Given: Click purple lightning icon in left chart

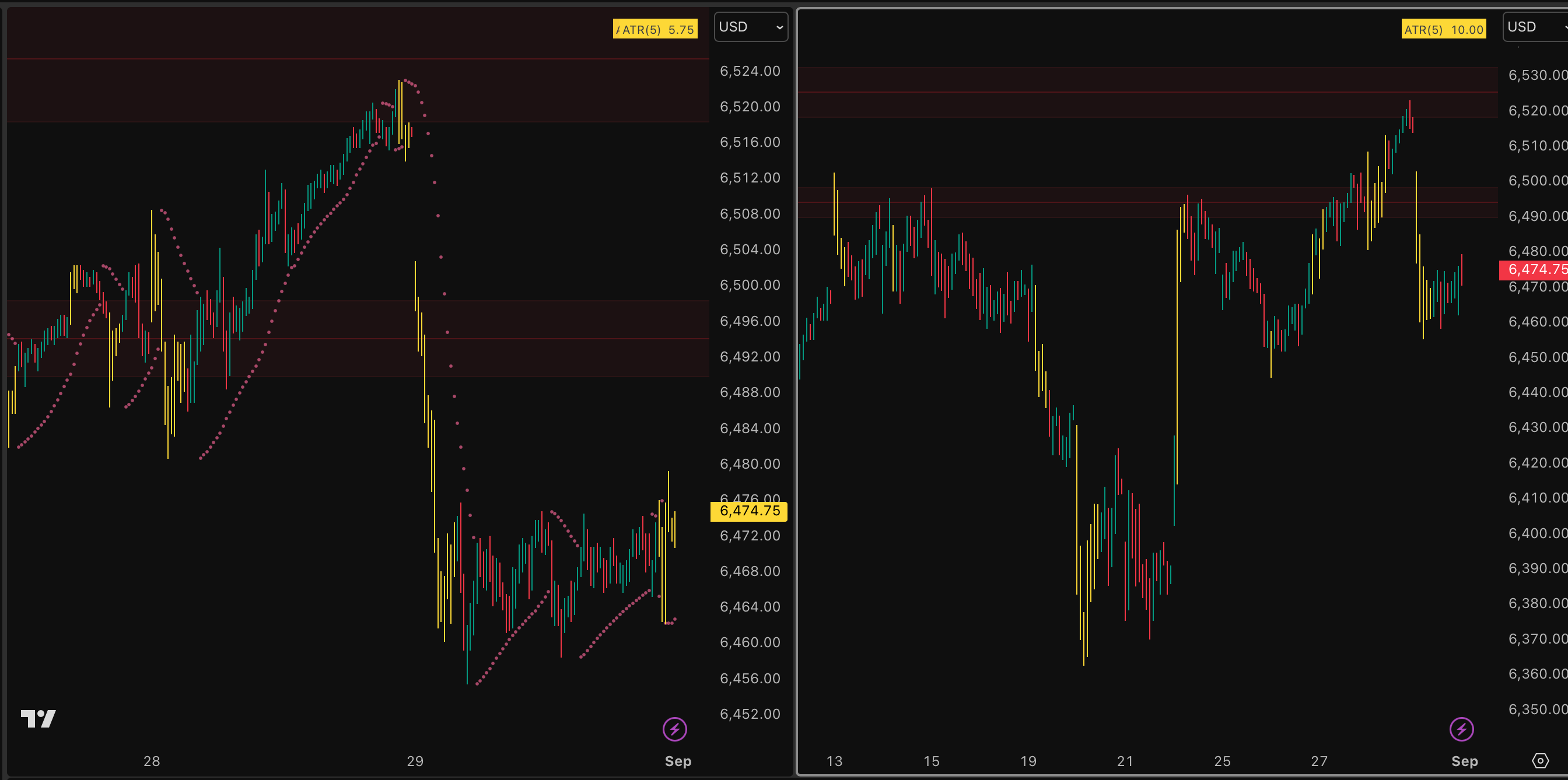Looking at the screenshot, I should point(674,729).
